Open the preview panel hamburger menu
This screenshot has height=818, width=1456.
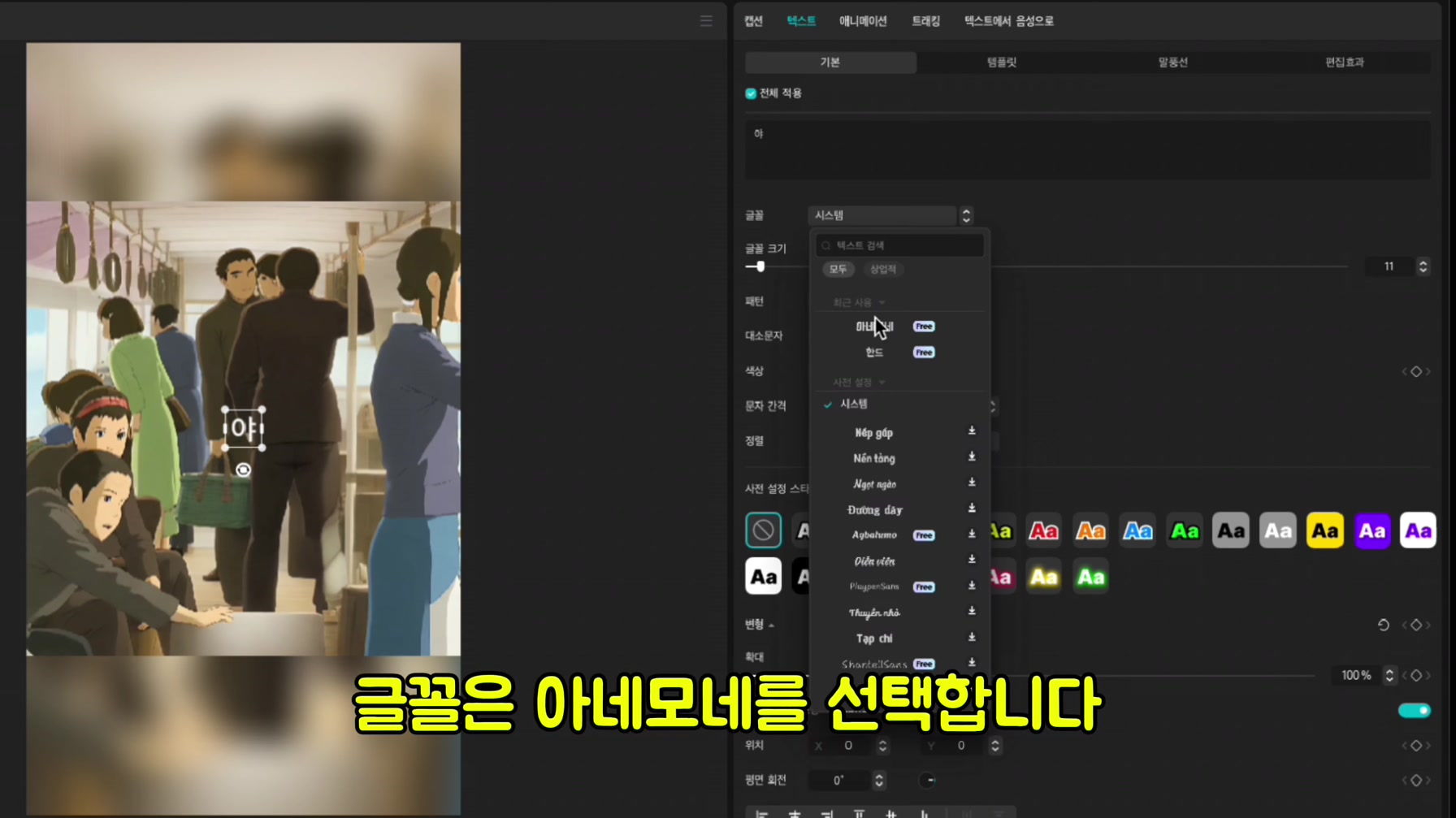pos(706,21)
